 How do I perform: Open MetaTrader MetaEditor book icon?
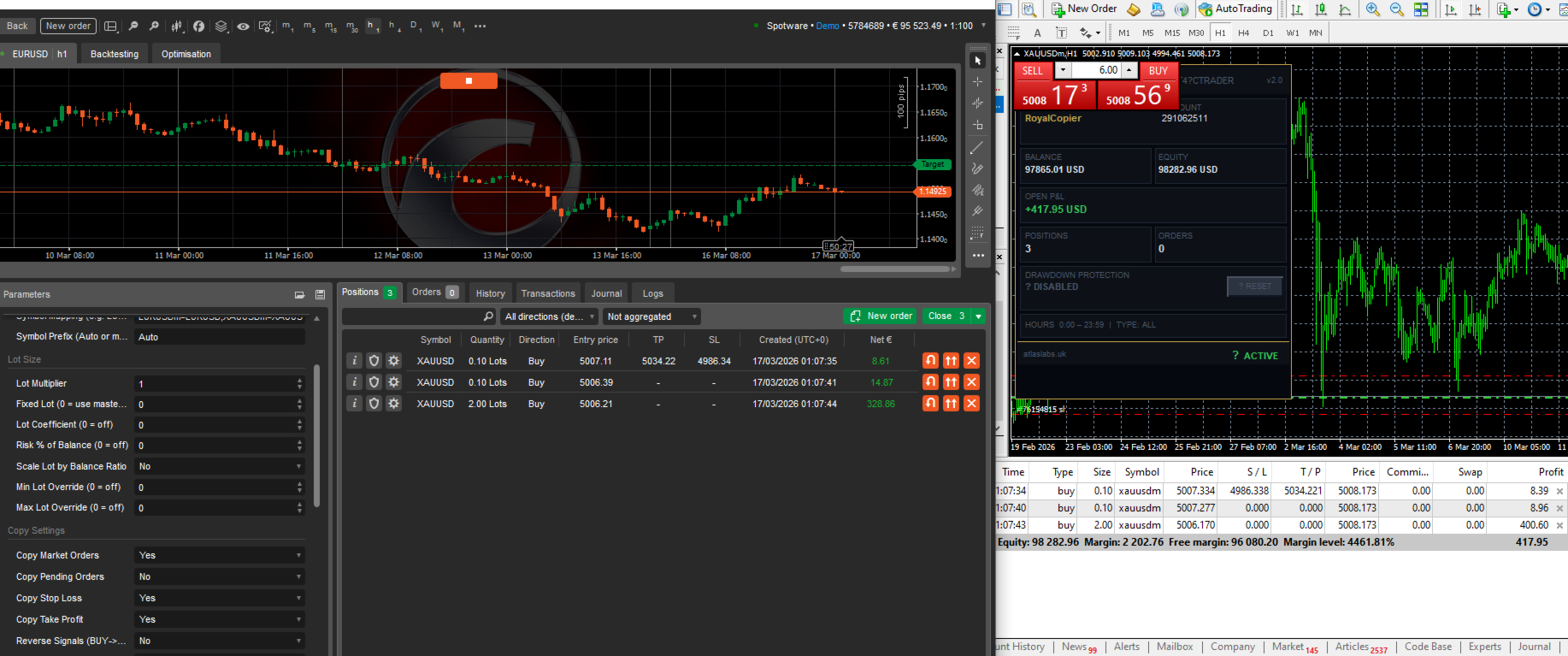(1134, 9)
